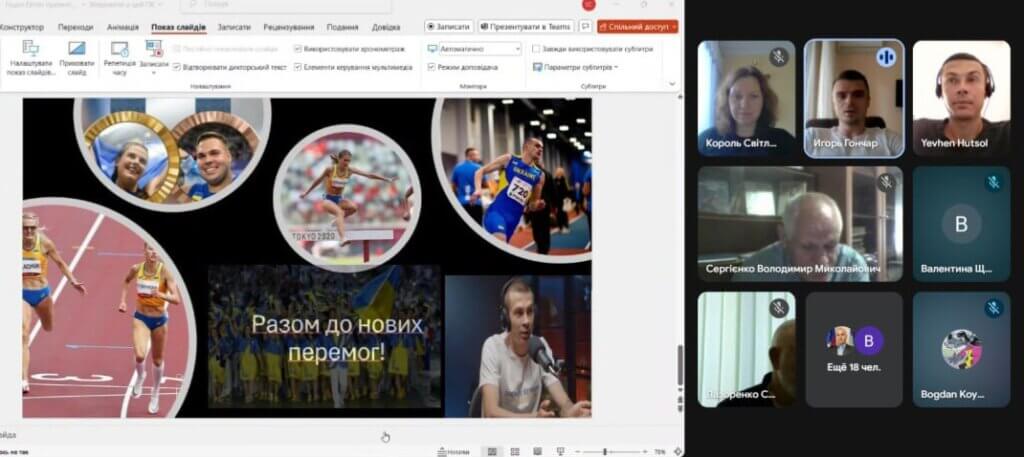Start Rehearse Timings (Репетиція часу)
This screenshot has height=457, width=1024.
120,58
